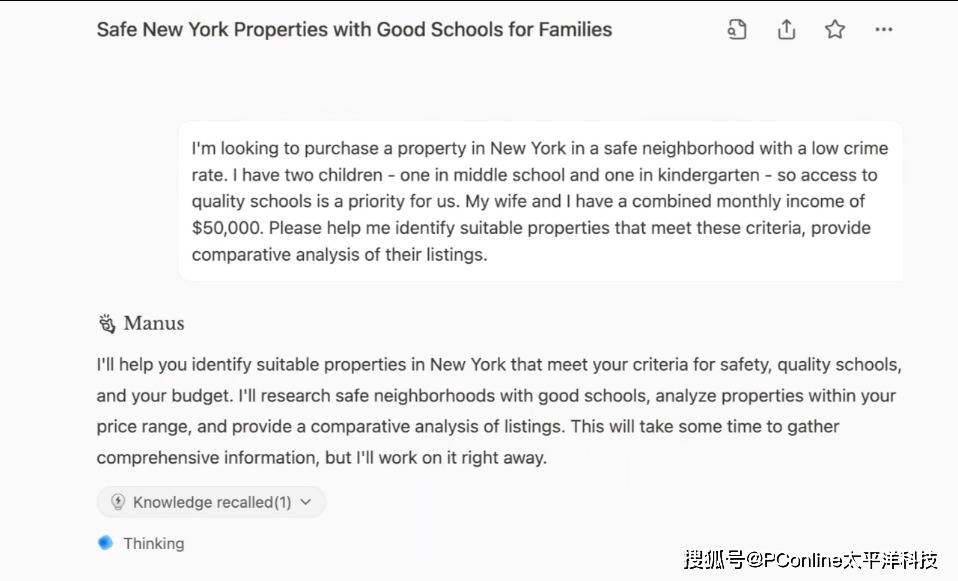This screenshot has height=581, width=958.
Task: Click the reply line starting "comprehensive information"
Action: tap(322, 457)
